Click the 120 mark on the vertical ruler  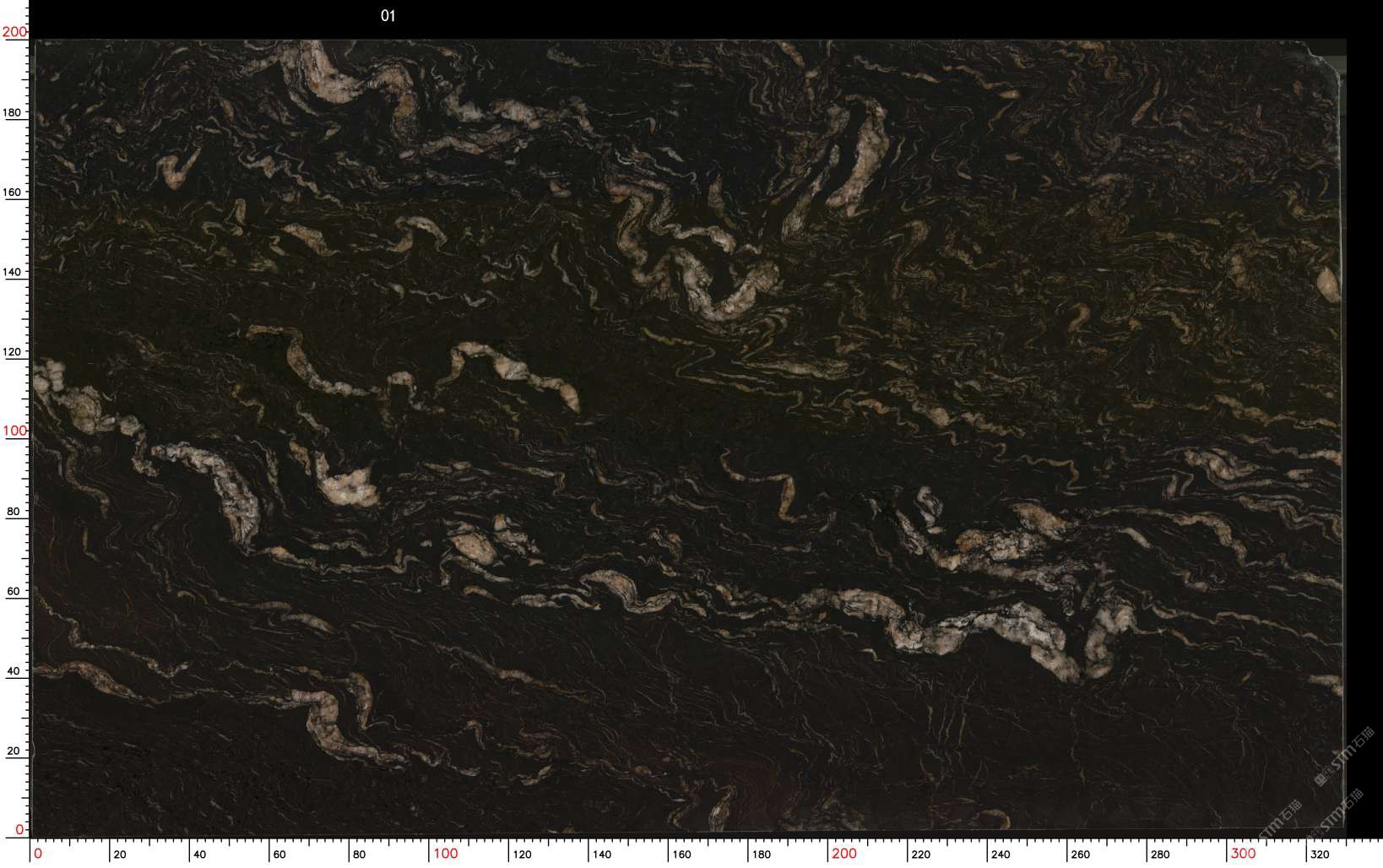point(16,352)
